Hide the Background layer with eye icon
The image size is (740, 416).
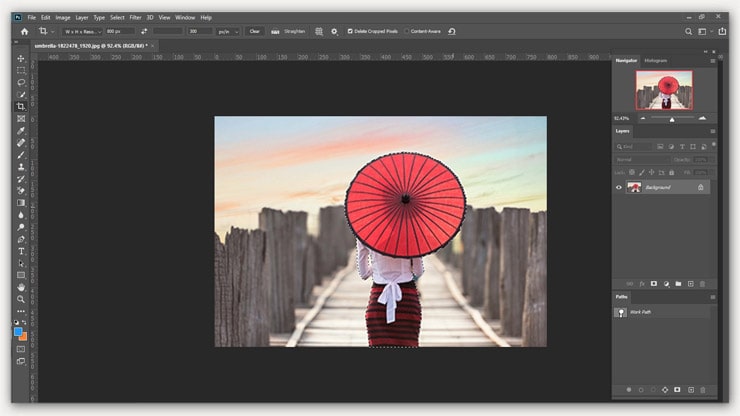619,187
